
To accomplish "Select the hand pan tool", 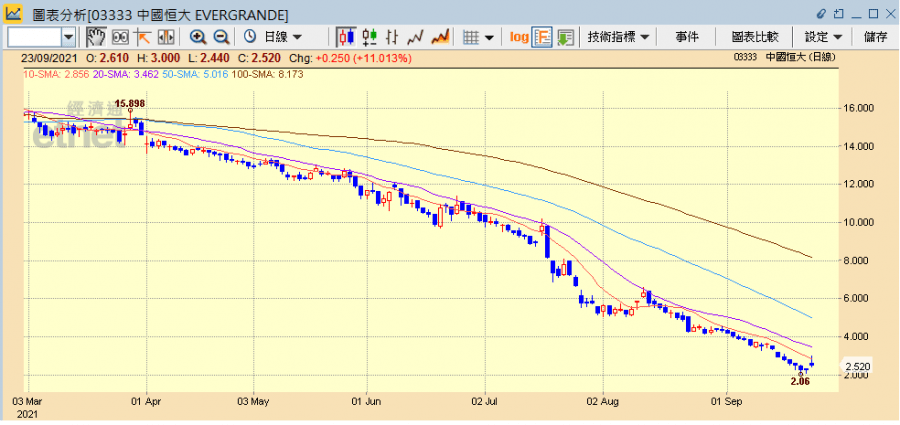I will pos(96,37).
